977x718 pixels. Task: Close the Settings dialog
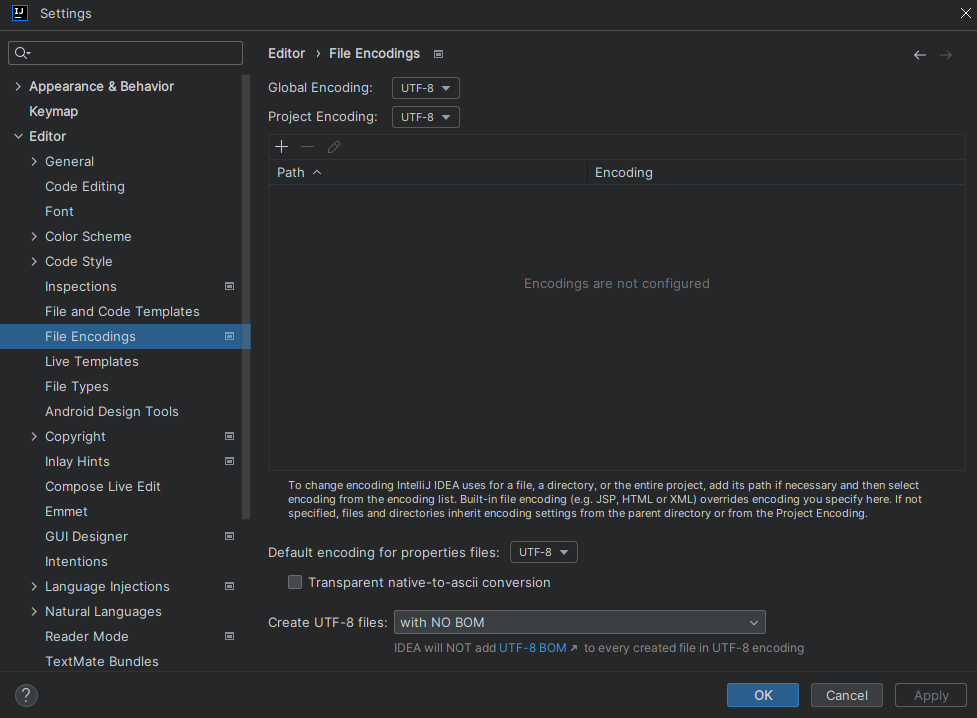point(965,13)
